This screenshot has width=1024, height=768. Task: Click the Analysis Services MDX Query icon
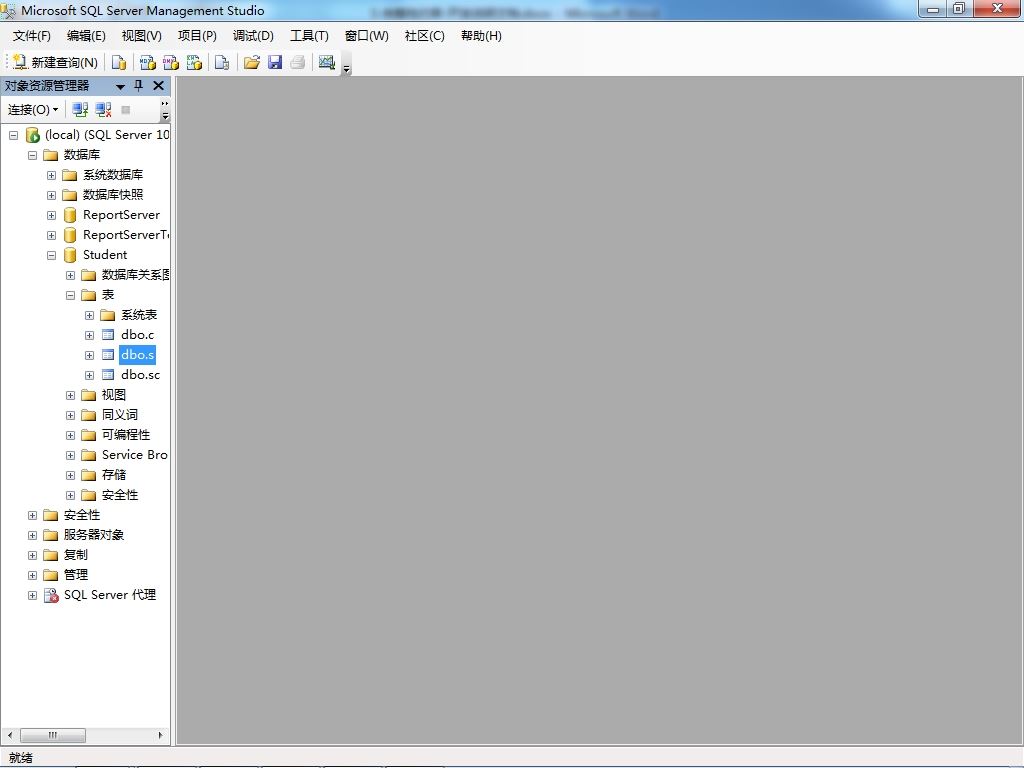point(148,62)
